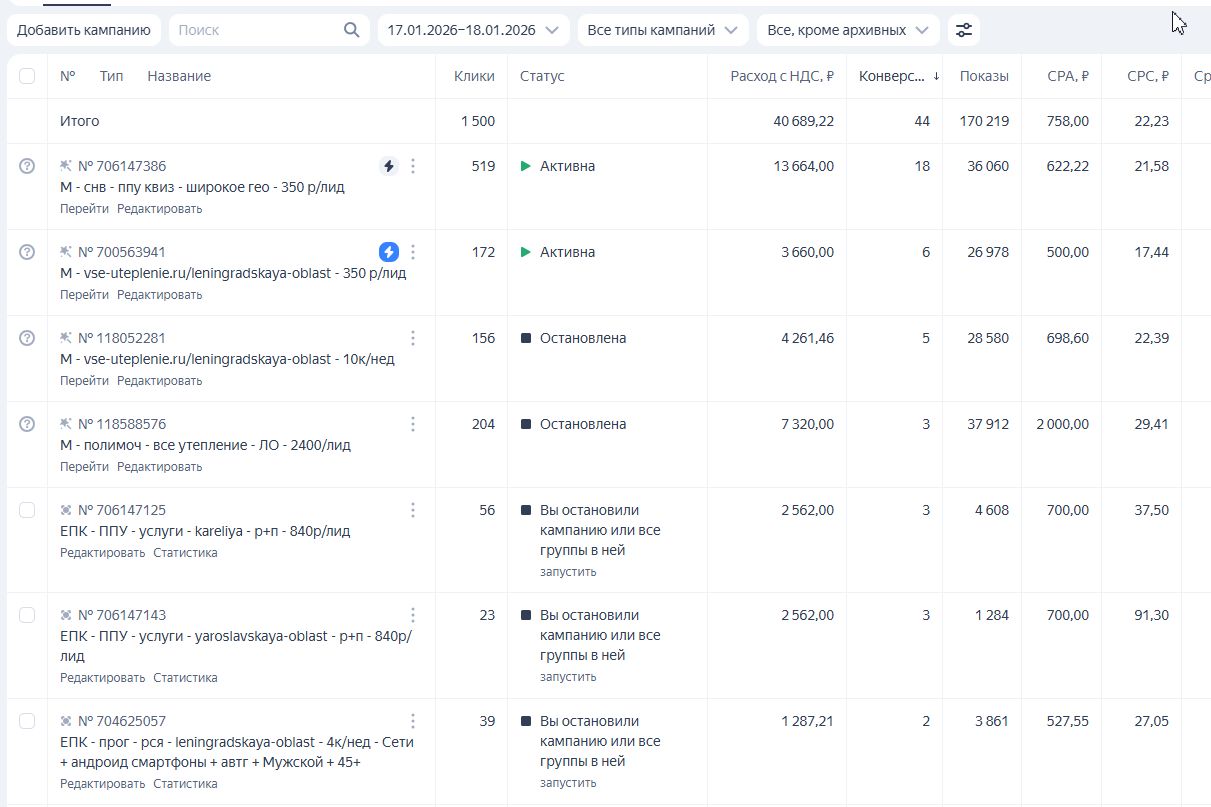Open three-dot menu for campaign 704625057
The image size is (1211, 807).
pyautogui.click(x=413, y=721)
